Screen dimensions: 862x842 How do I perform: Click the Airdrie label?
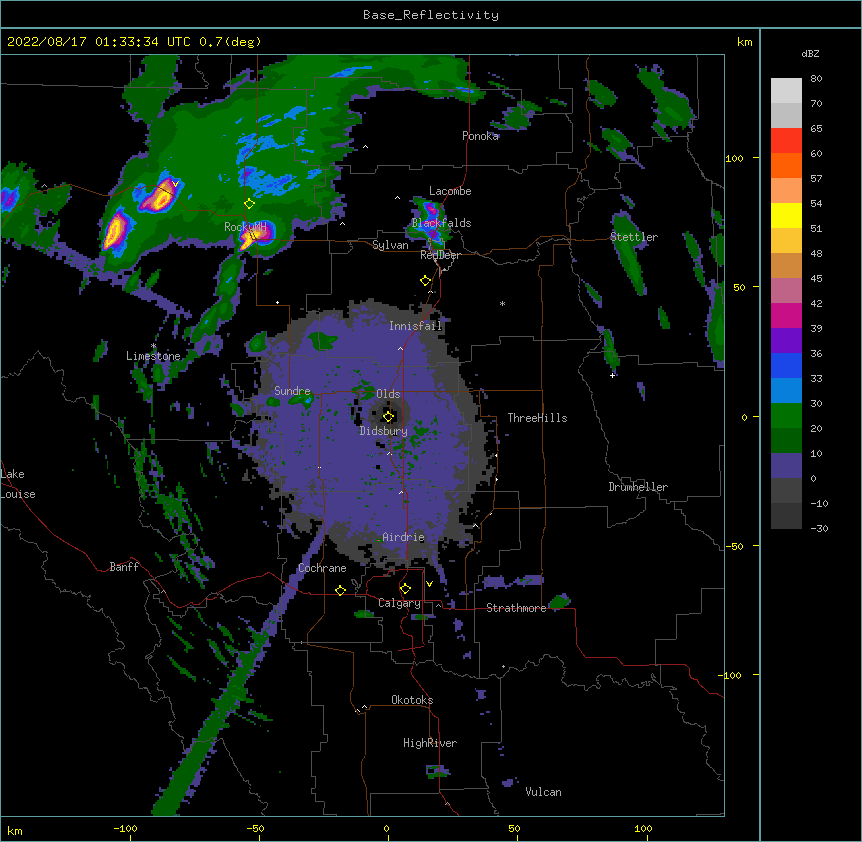(403, 537)
